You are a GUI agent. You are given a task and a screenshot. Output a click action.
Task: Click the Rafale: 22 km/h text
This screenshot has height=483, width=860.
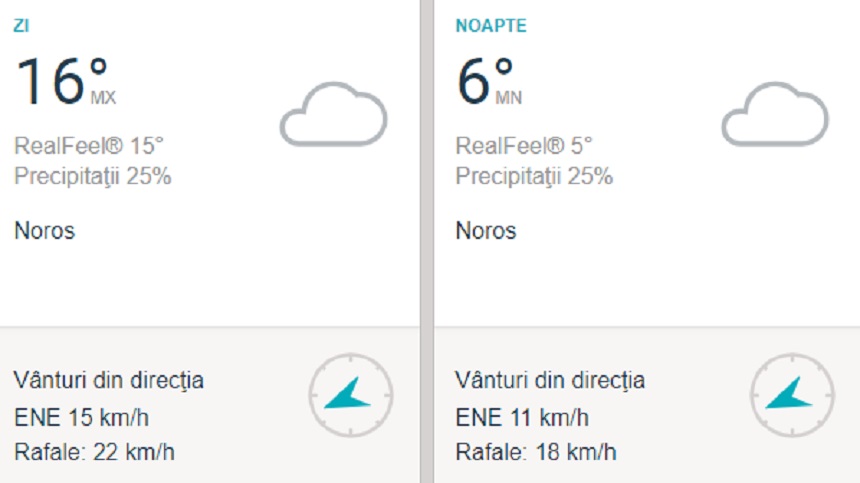(94, 452)
